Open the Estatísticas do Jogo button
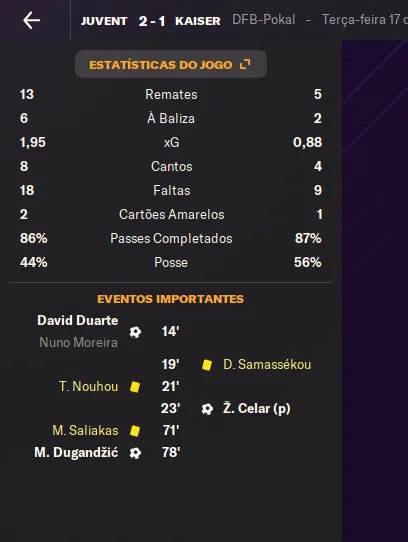This screenshot has width=408, height=542. [x=171, y=64]
